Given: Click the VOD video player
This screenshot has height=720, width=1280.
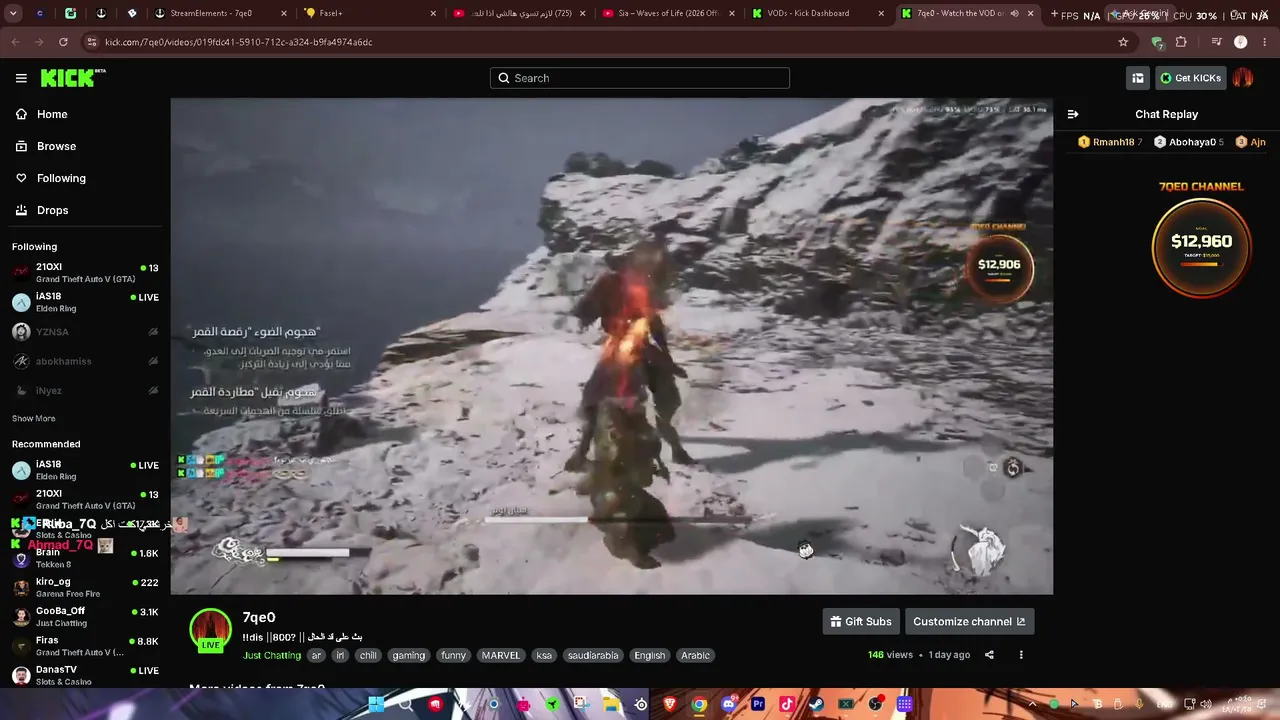Looking at the screenshot, I should [x=612, y=346].
